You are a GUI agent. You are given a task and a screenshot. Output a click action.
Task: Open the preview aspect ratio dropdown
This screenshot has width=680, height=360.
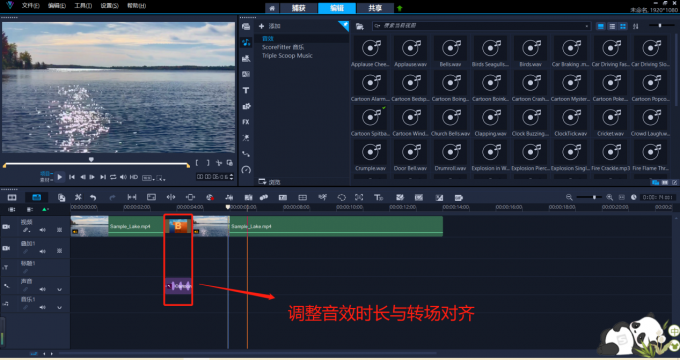[148, 178]
